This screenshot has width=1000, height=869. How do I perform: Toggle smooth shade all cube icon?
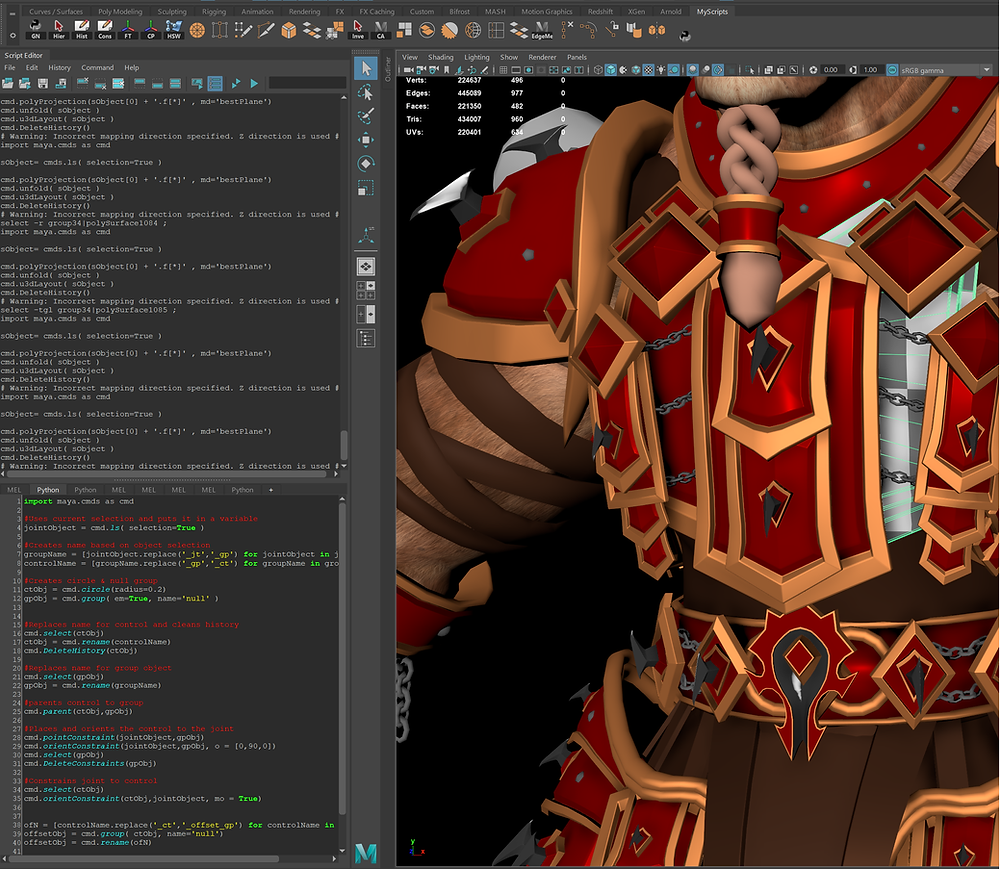point(611,69)
